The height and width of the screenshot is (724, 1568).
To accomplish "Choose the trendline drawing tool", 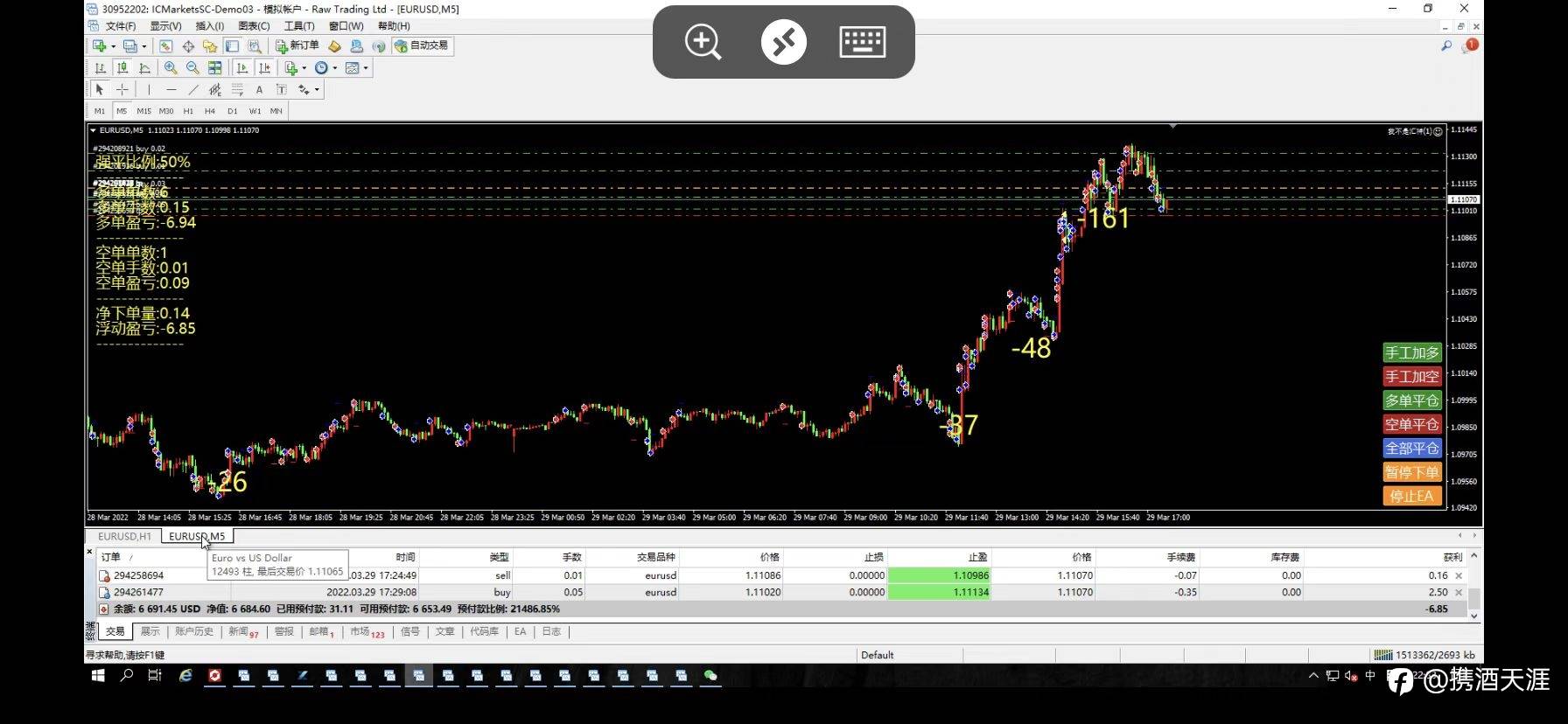I will [193, 89].
